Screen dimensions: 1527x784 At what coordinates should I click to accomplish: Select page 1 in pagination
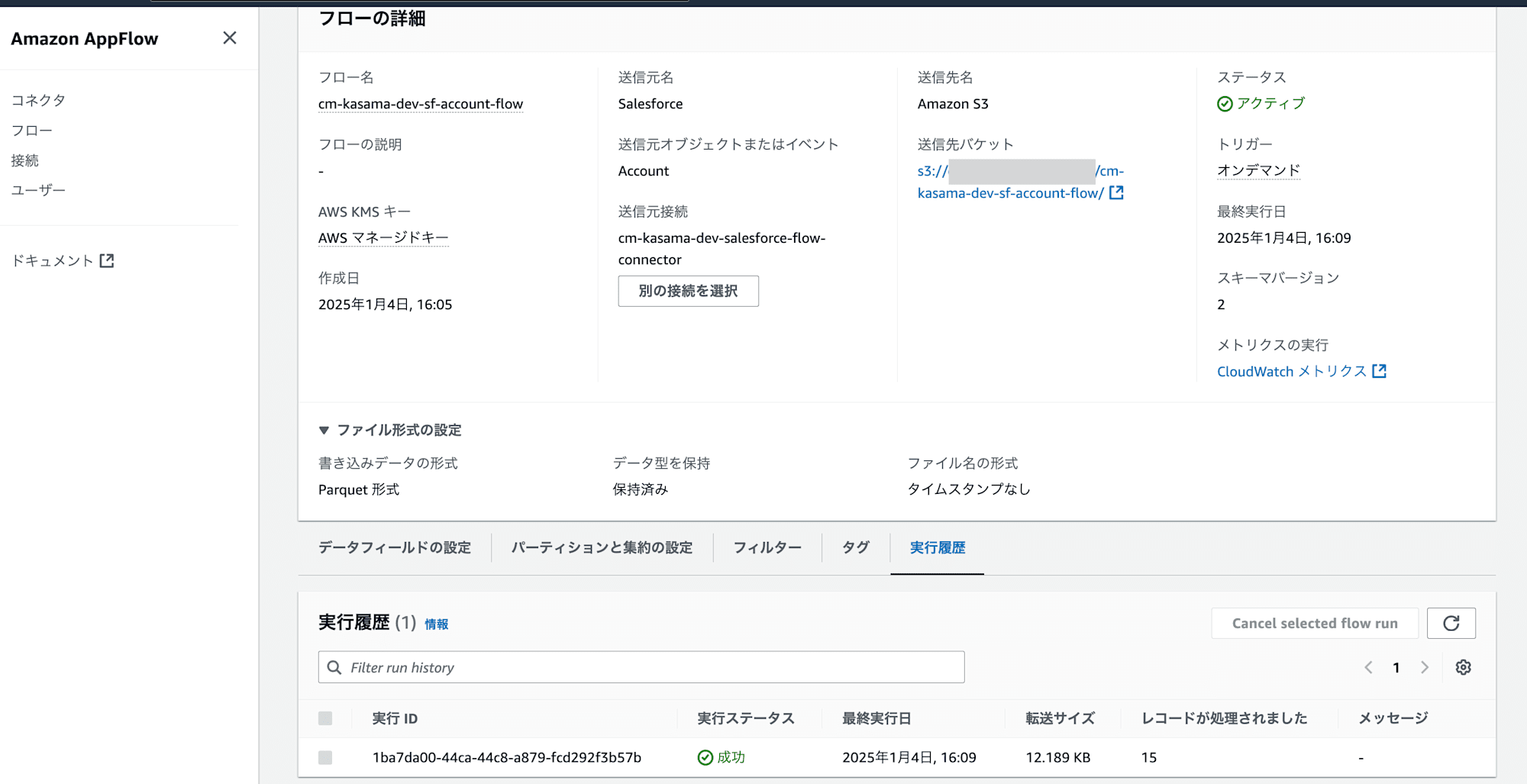[1396, 667]
